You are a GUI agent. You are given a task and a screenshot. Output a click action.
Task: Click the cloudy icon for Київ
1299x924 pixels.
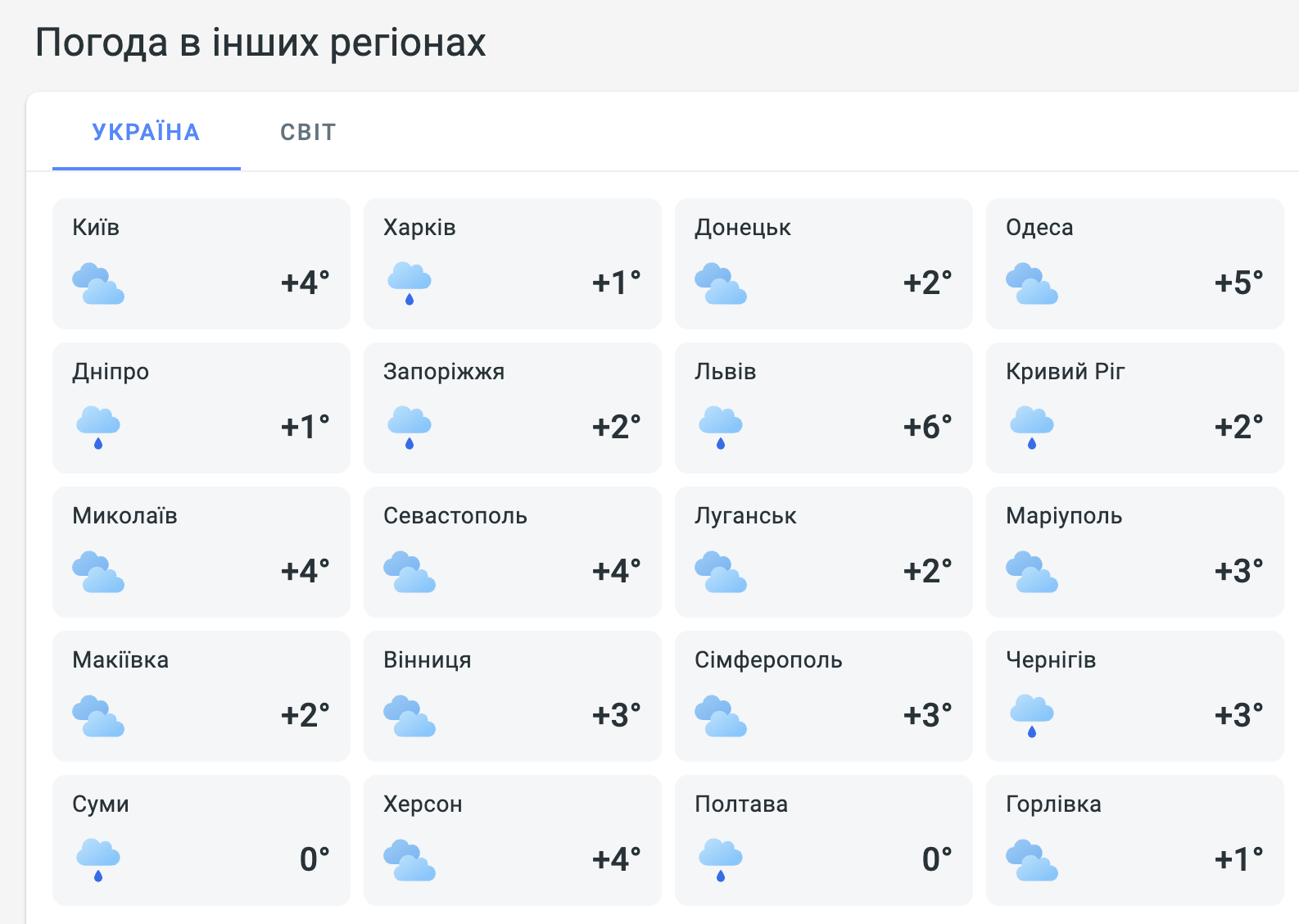98,283
